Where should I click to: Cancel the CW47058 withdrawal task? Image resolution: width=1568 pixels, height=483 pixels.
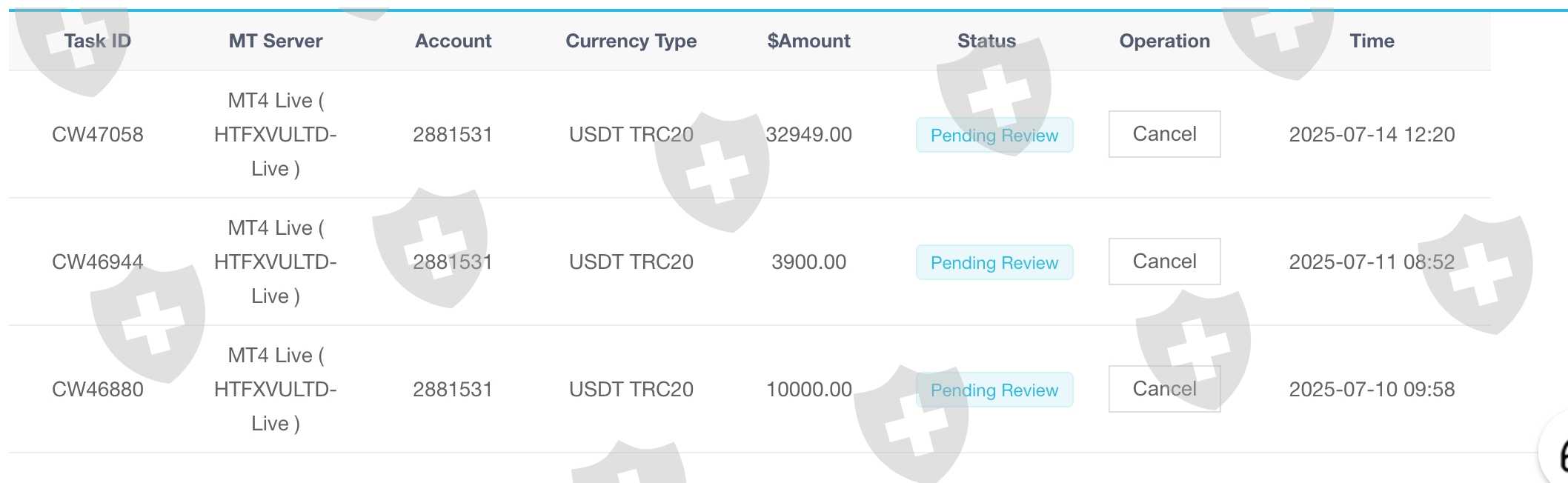[1164, 134]
